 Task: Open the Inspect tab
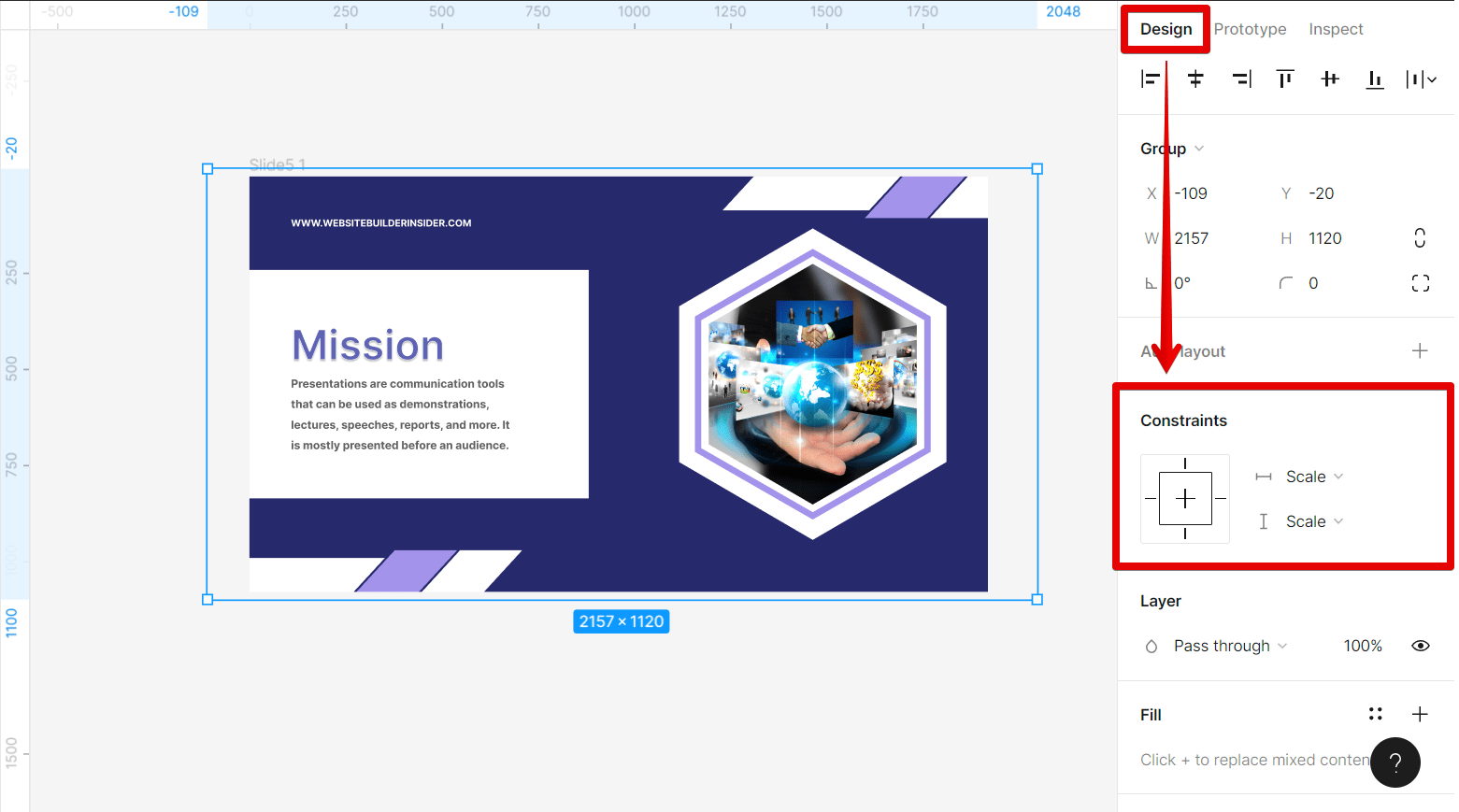pos(1335,29)
